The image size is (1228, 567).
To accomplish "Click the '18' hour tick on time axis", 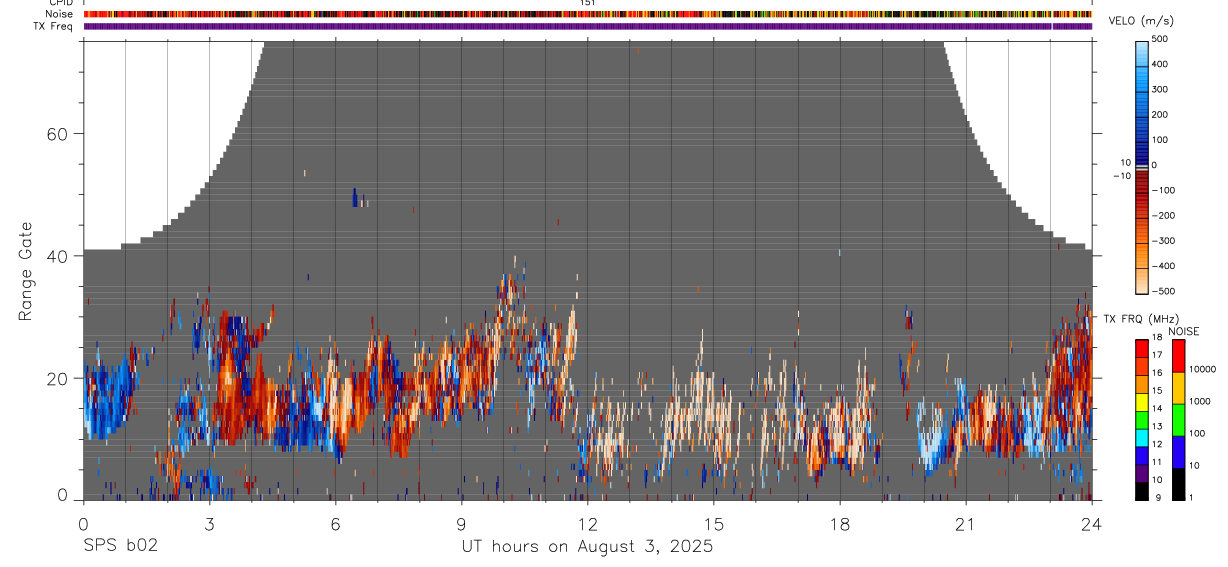I will tap(840, 523).
